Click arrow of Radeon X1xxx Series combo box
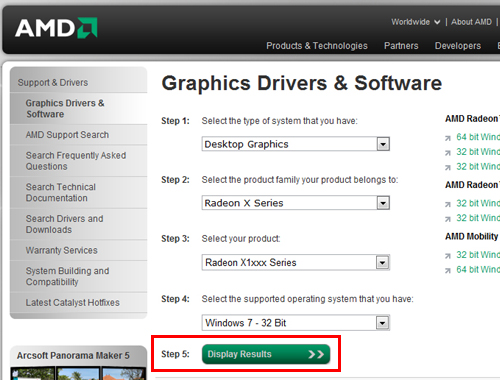 point(383,263)
